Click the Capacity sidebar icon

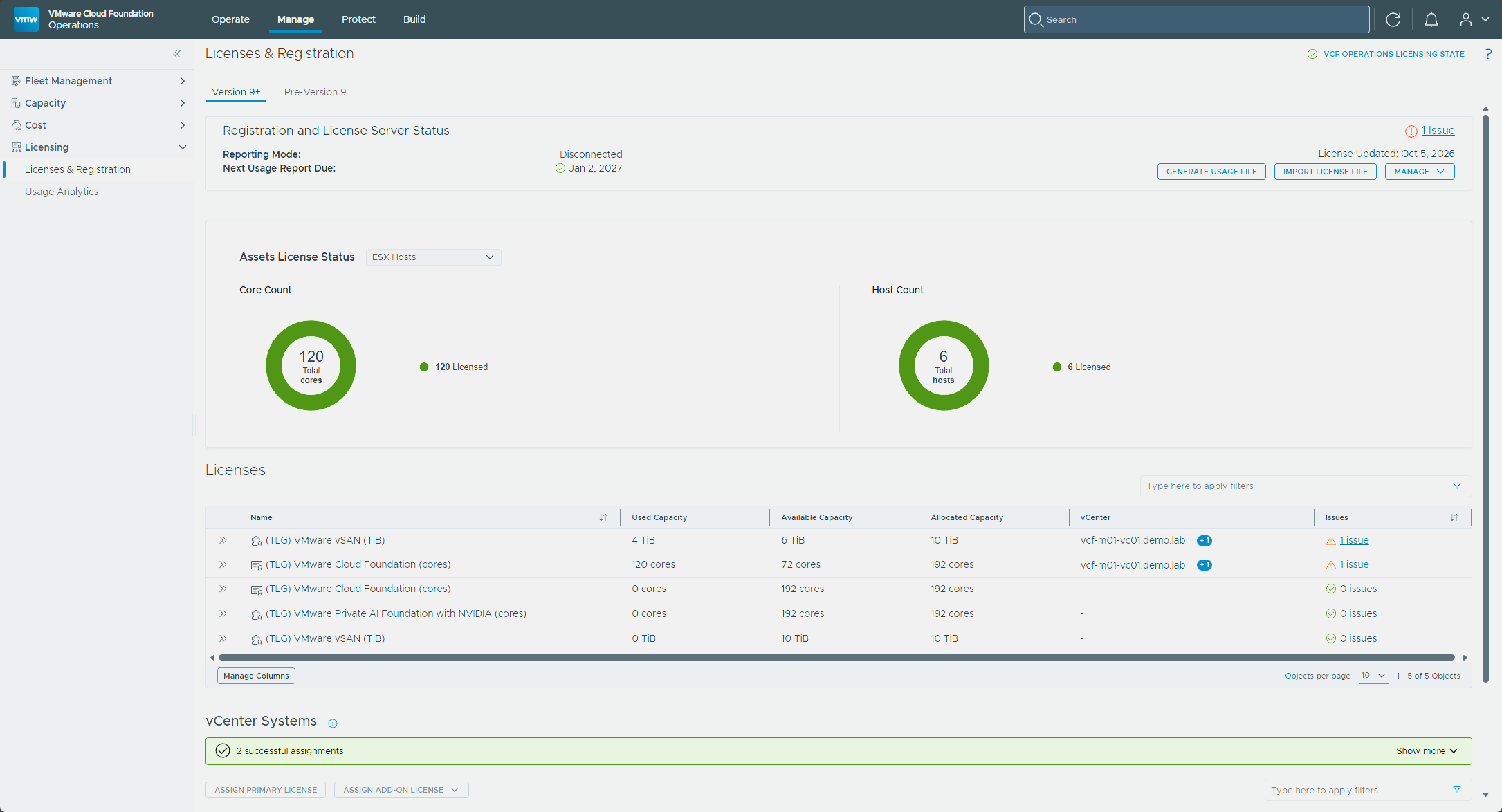tap(17, 103)
